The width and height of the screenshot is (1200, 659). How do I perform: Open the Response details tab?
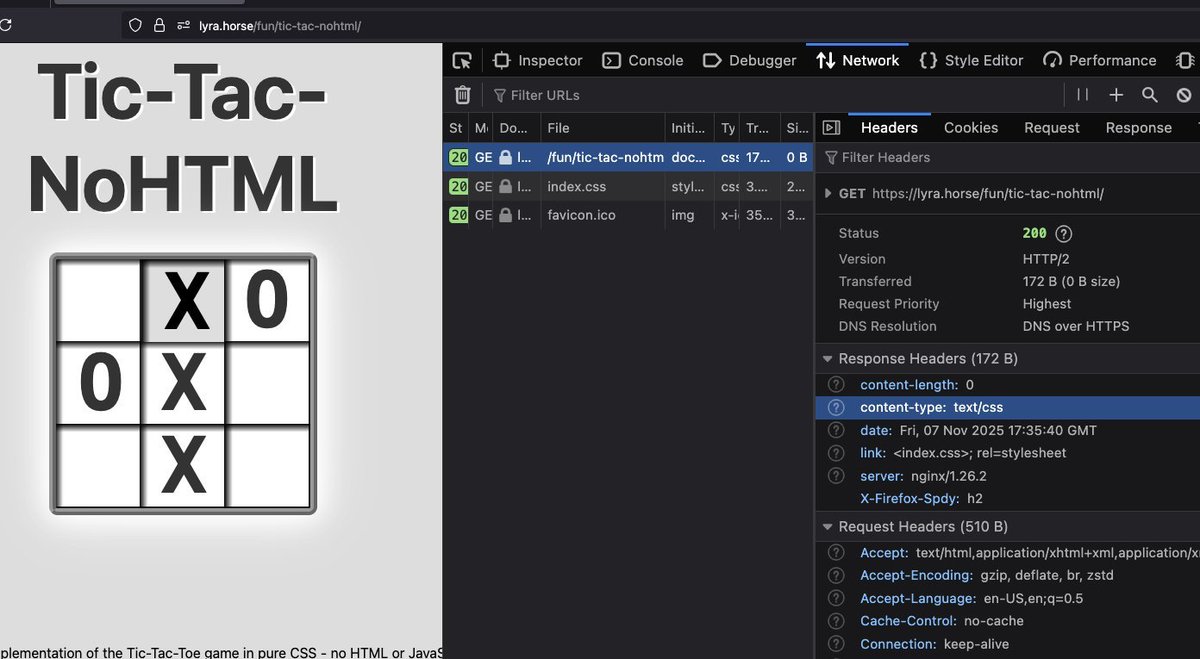pos(1138,127)
